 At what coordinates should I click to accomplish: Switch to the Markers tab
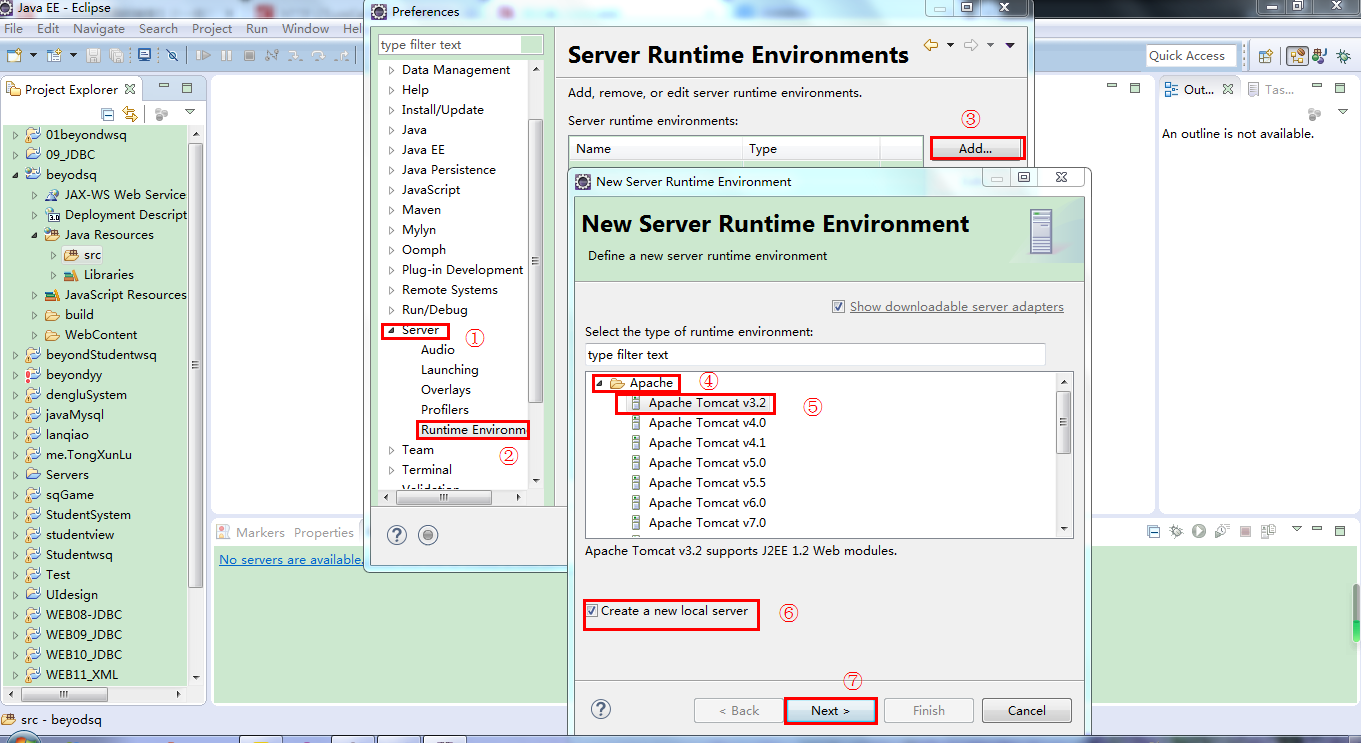click(252, 533)
